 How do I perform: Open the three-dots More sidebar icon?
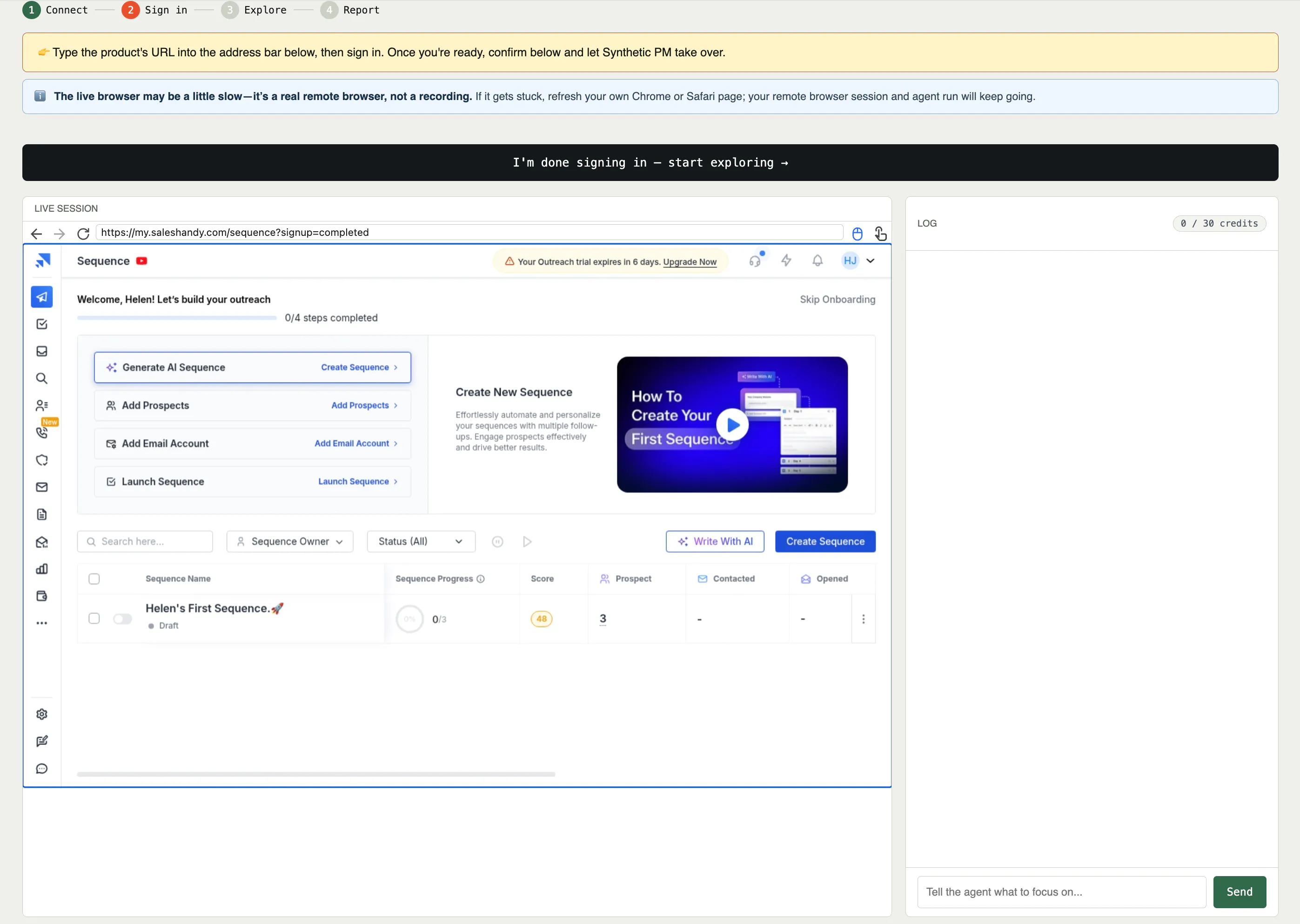41,623
